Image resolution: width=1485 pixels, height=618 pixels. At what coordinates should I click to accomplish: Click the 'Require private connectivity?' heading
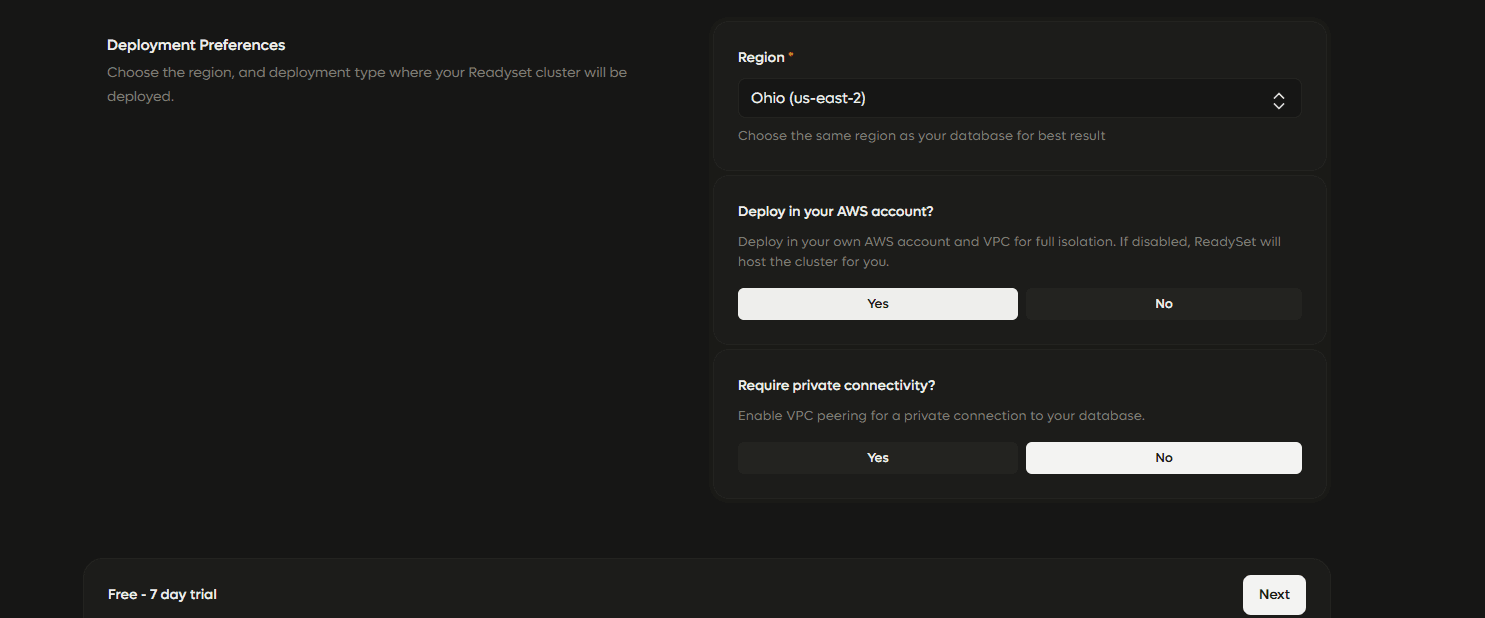point(836,386)
